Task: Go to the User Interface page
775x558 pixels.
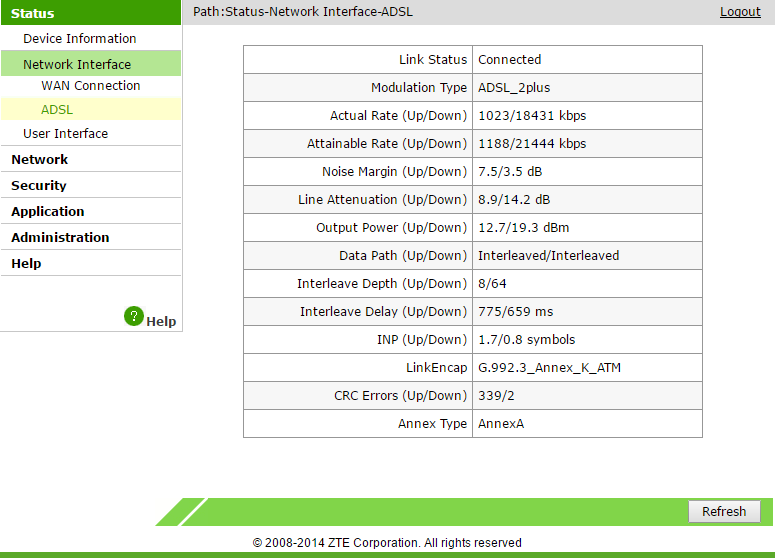Action: [66, 134]
